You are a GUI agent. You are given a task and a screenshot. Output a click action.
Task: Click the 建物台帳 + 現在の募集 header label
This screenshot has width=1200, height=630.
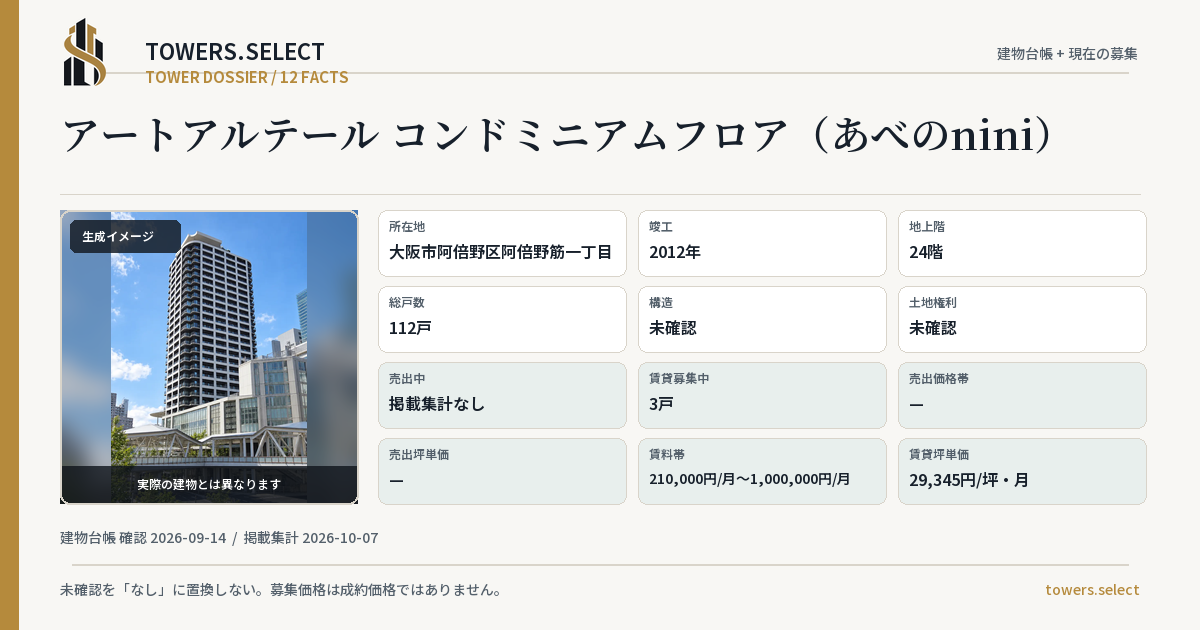[1067, 54]
